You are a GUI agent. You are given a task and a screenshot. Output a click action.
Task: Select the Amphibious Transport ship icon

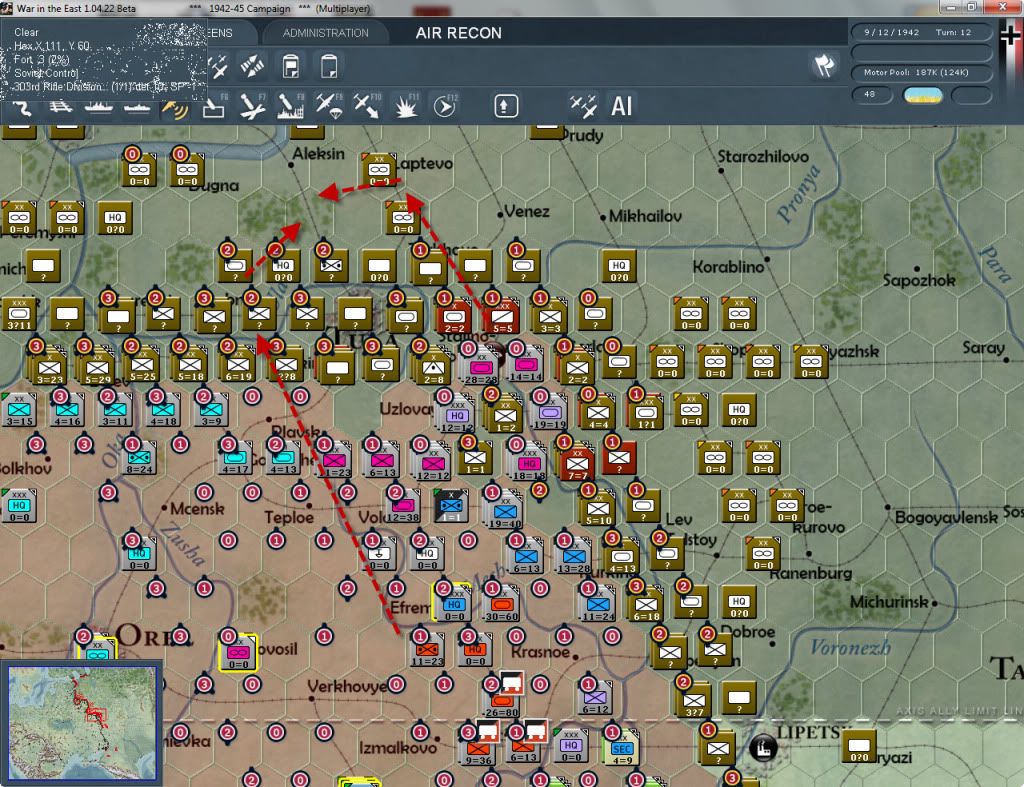point(136,107)
